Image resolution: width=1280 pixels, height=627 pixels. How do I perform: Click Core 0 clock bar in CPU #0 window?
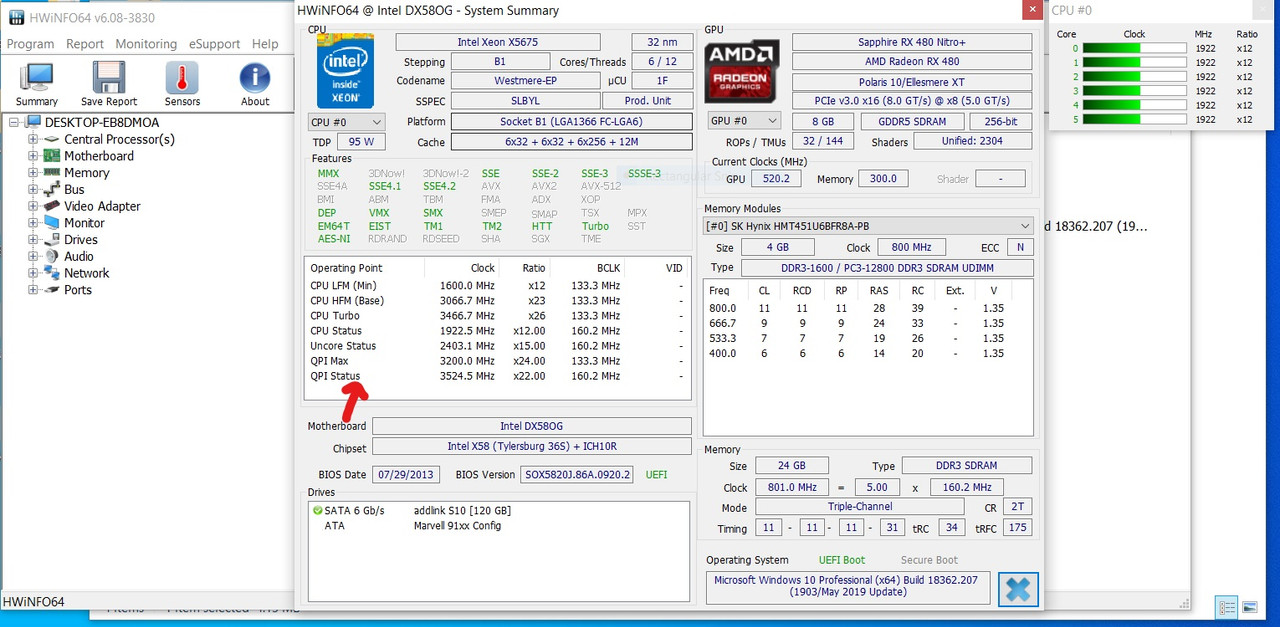[x=1133, y=48]
